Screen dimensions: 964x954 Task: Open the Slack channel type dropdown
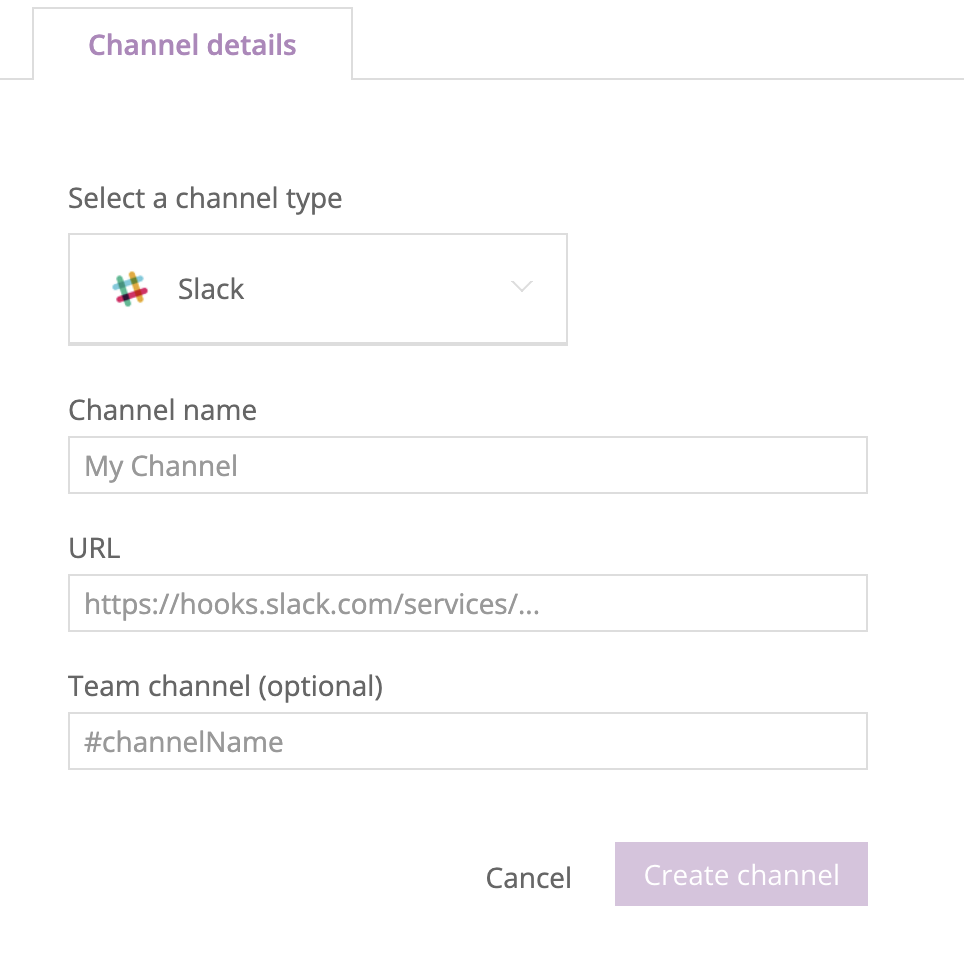(x=318, y=289)
